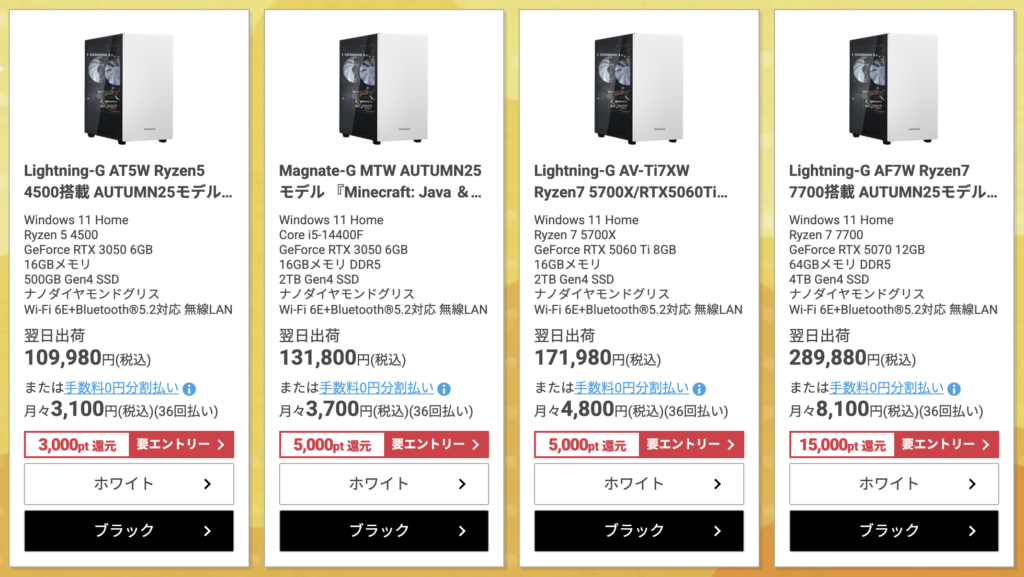Select ホワイト for Lightning-G AT5W Ryzen5

coord(129,484)
